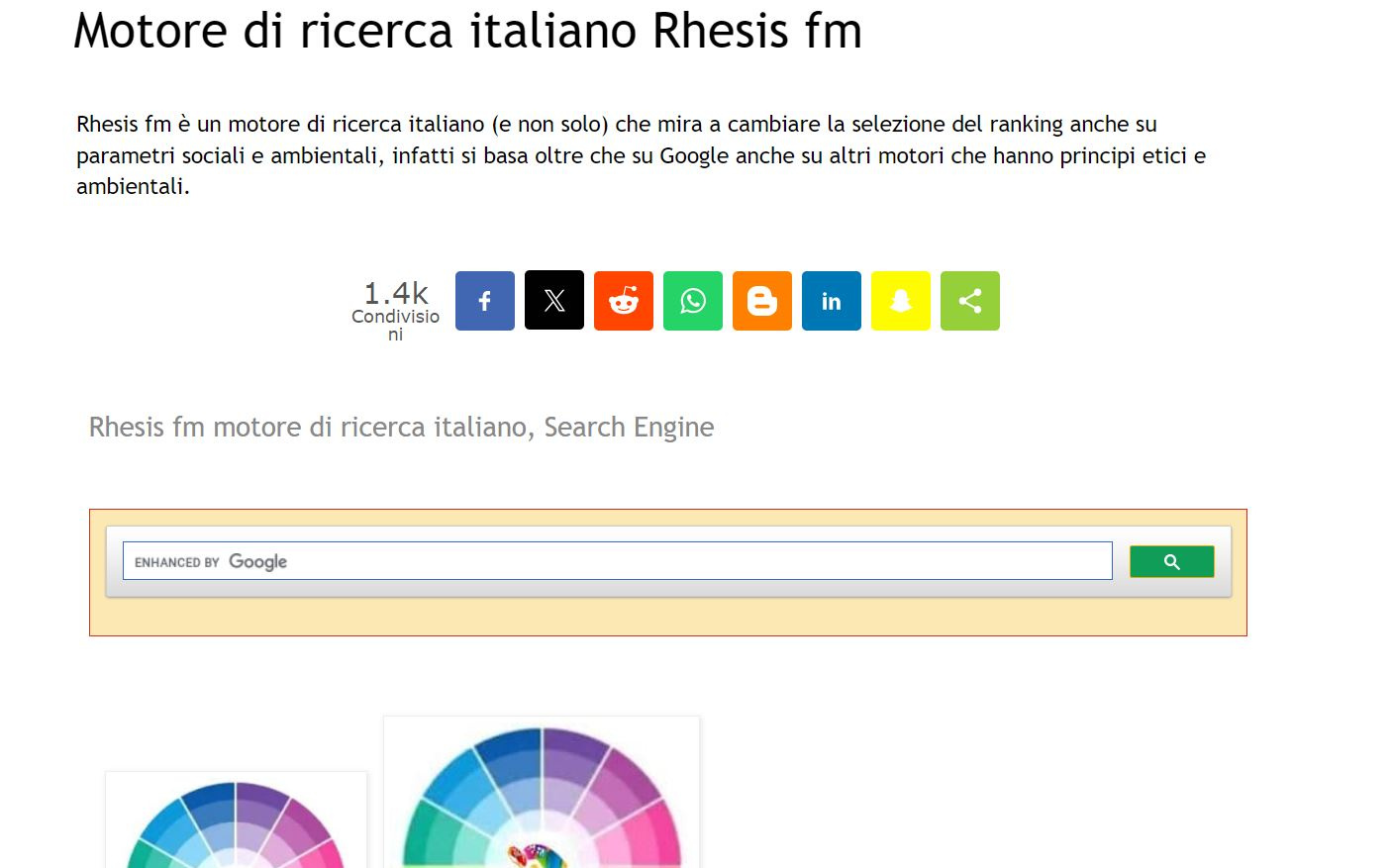Send the page via WhatsApp
This screenshot has width=1393, height=868.
tap(692, 300)
